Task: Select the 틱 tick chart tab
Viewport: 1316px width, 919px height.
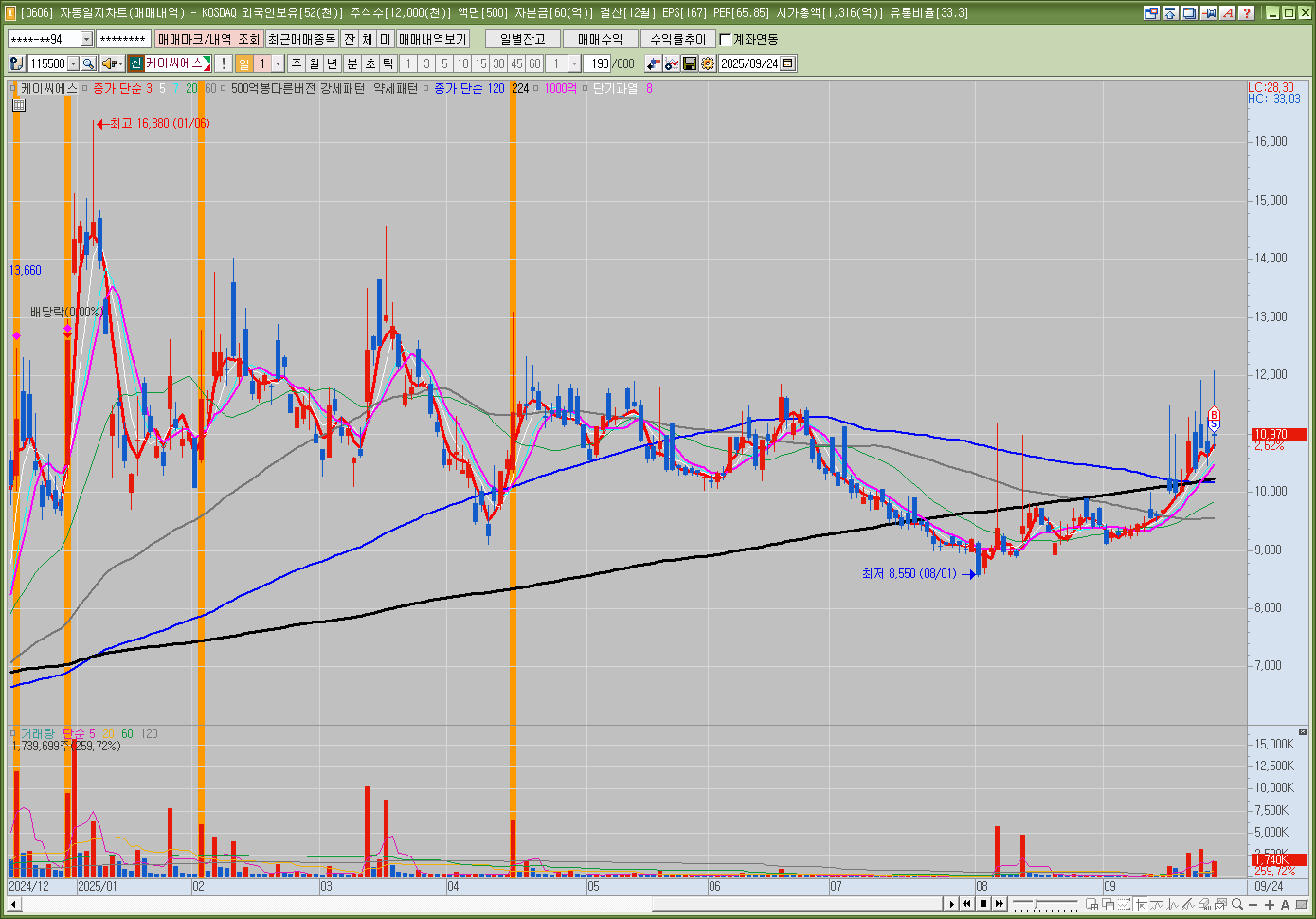Action: pyautogui.click(x=388, y=63)
